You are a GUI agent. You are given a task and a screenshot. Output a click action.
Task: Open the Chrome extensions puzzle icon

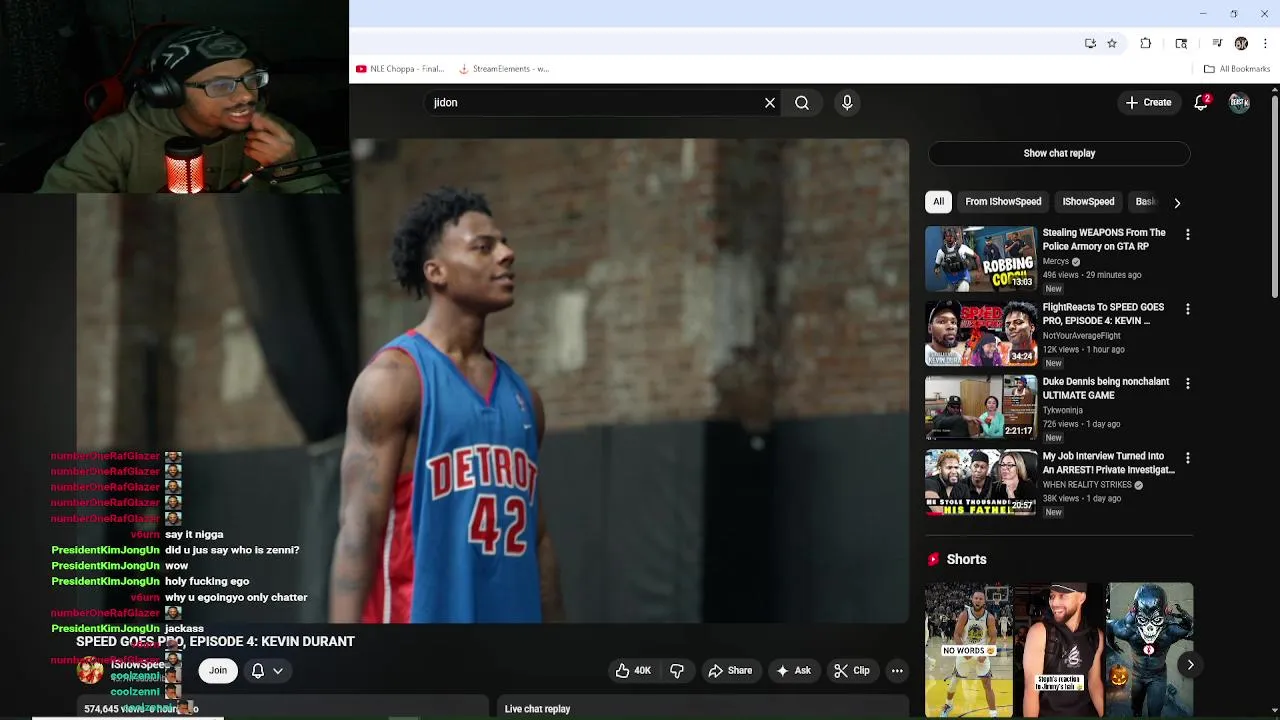point(1146,43)
